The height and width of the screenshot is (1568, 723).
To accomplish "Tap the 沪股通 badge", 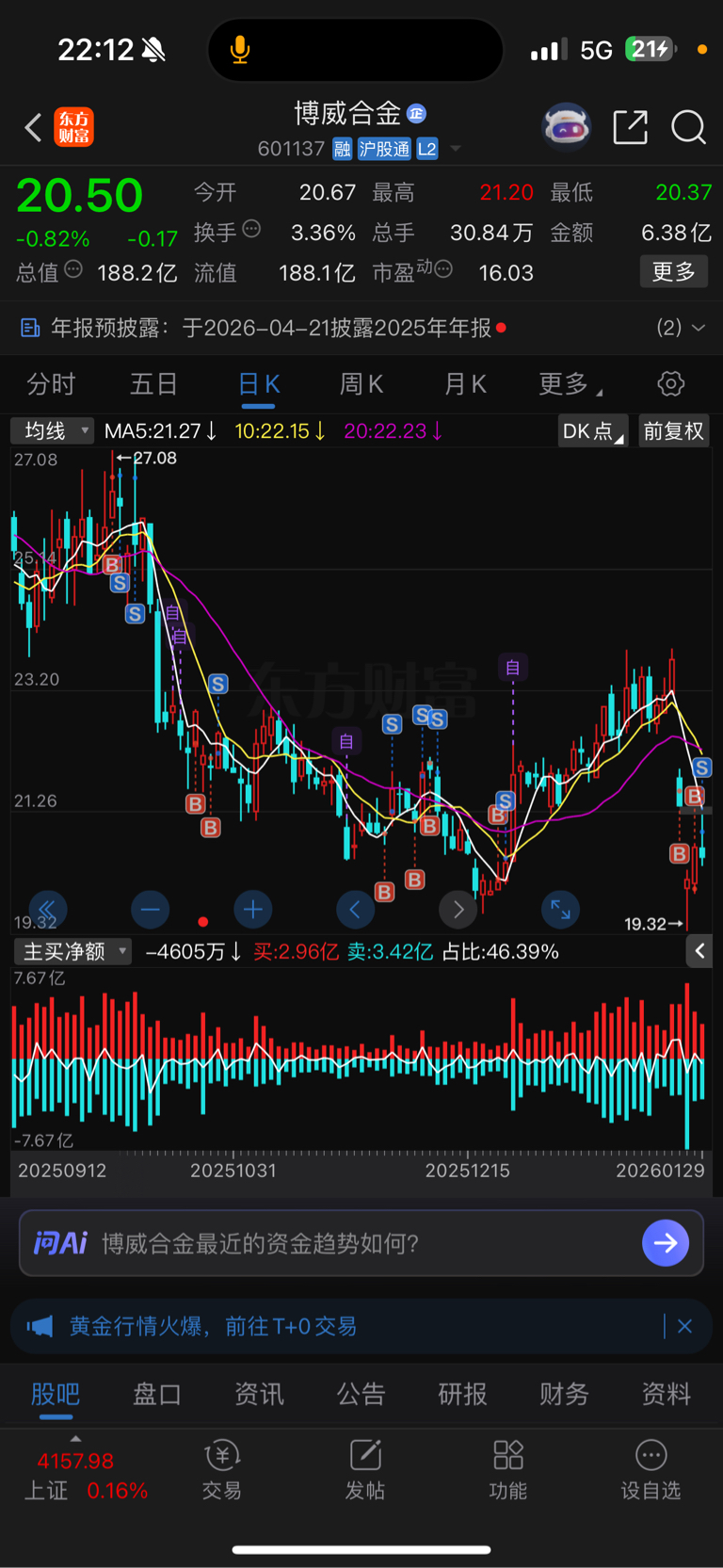I will pyautogui.click(x=384, y=149).
